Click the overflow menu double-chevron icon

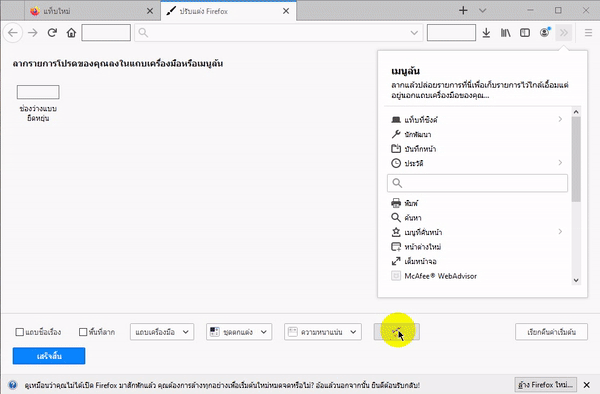[564, 33]
